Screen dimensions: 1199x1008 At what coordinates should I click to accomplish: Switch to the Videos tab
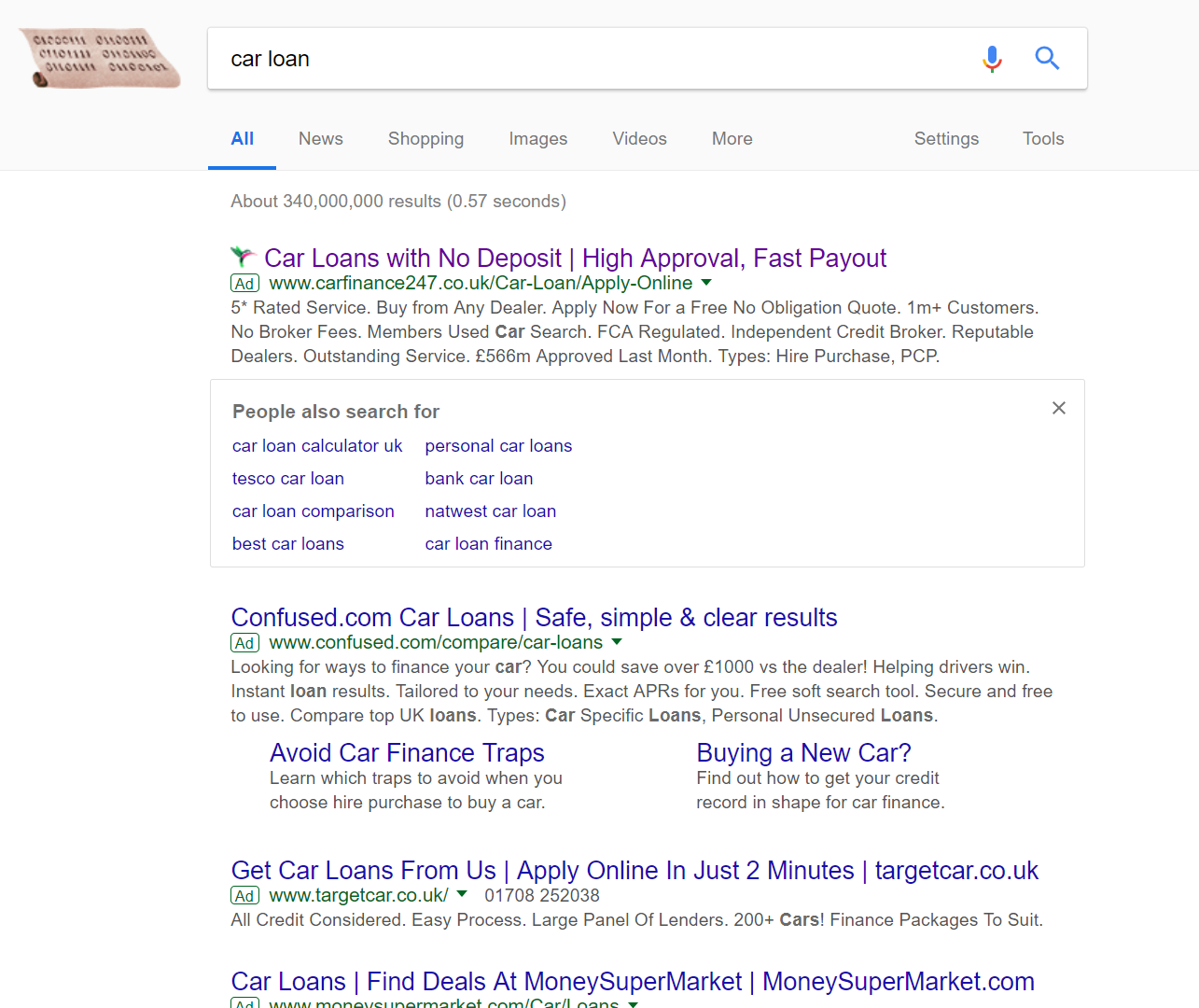click(639, 139)
